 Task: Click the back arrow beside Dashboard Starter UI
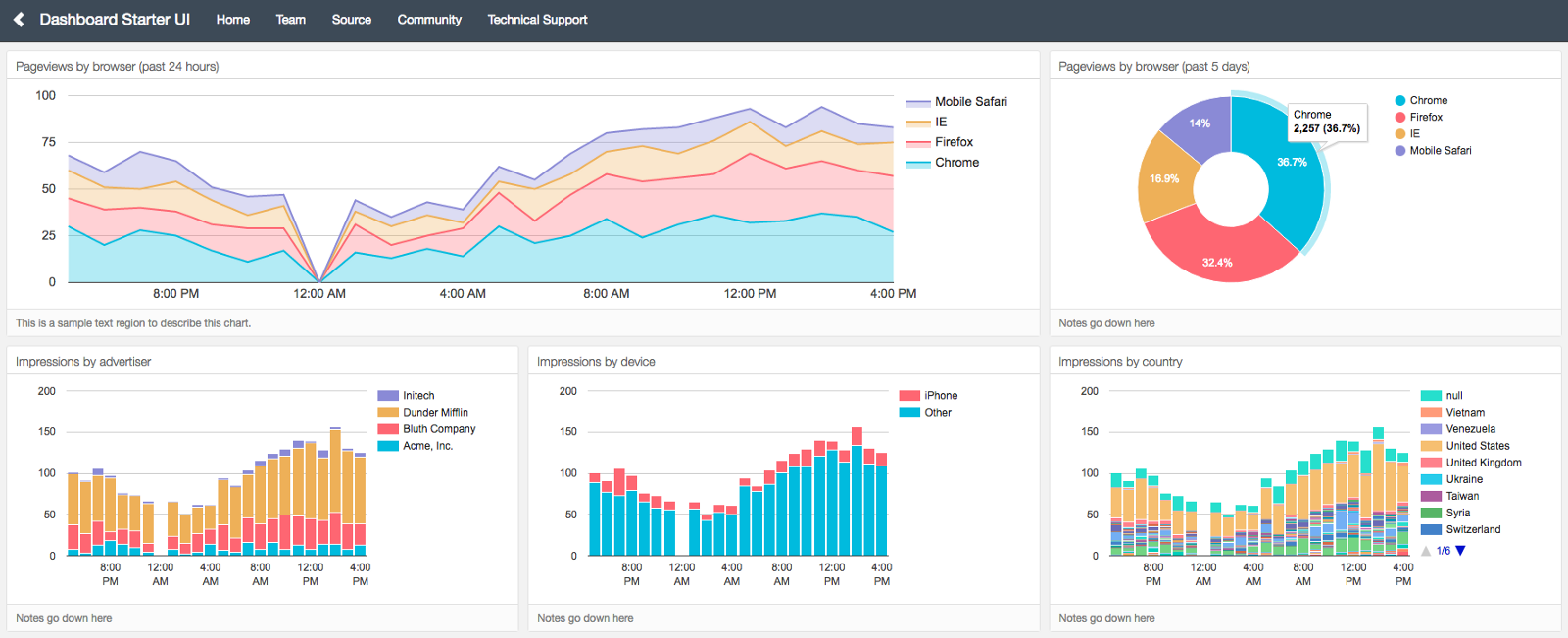coord(19,20)
